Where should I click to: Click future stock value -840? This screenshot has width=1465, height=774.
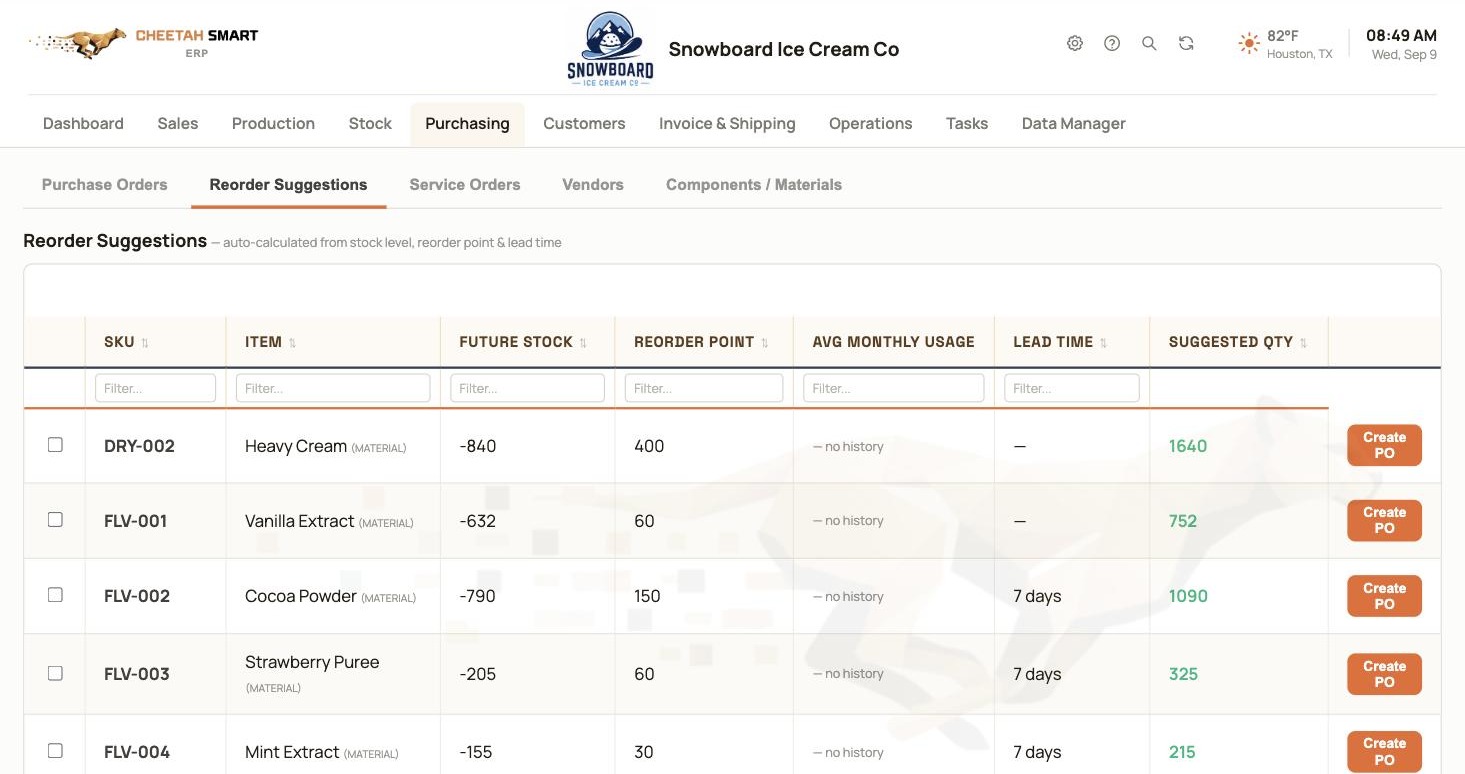click(x=478, y=446)
